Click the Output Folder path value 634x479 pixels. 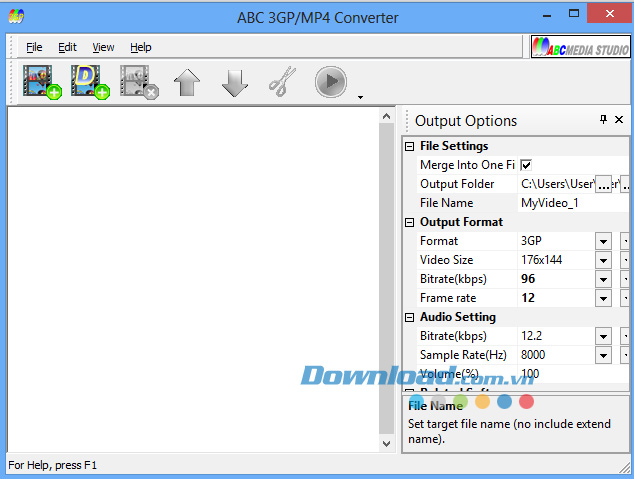coord(556,184)
